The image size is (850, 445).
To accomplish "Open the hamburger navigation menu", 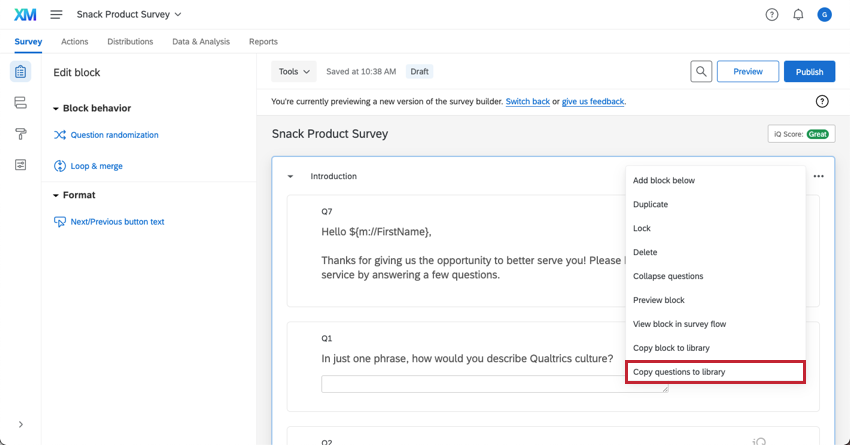I will pos(56,15).
